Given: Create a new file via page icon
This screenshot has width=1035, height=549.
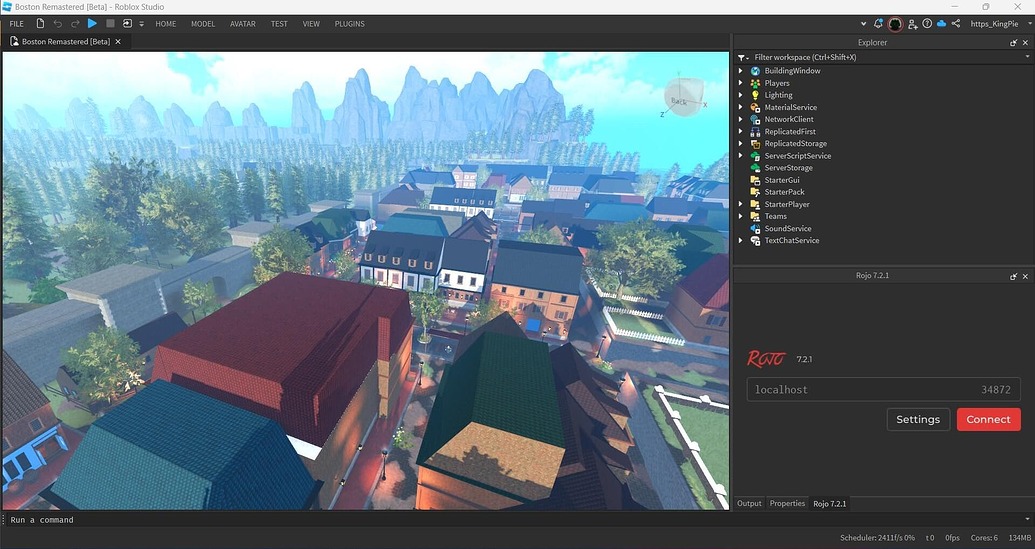Looking at the screenshot, I should pyautogui.click(x=40, y=24).
